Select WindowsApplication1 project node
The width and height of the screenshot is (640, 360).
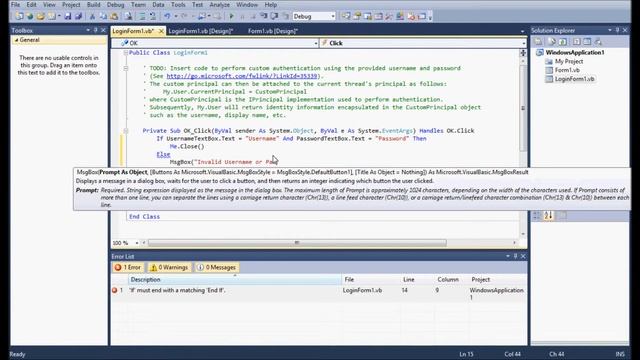[x=575, y=53]
